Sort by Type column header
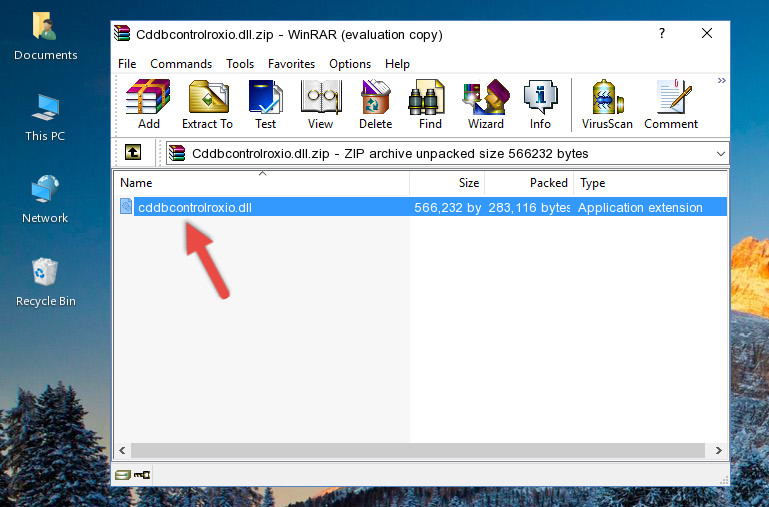This screenshot has width=769, height=507. (650, 183)
